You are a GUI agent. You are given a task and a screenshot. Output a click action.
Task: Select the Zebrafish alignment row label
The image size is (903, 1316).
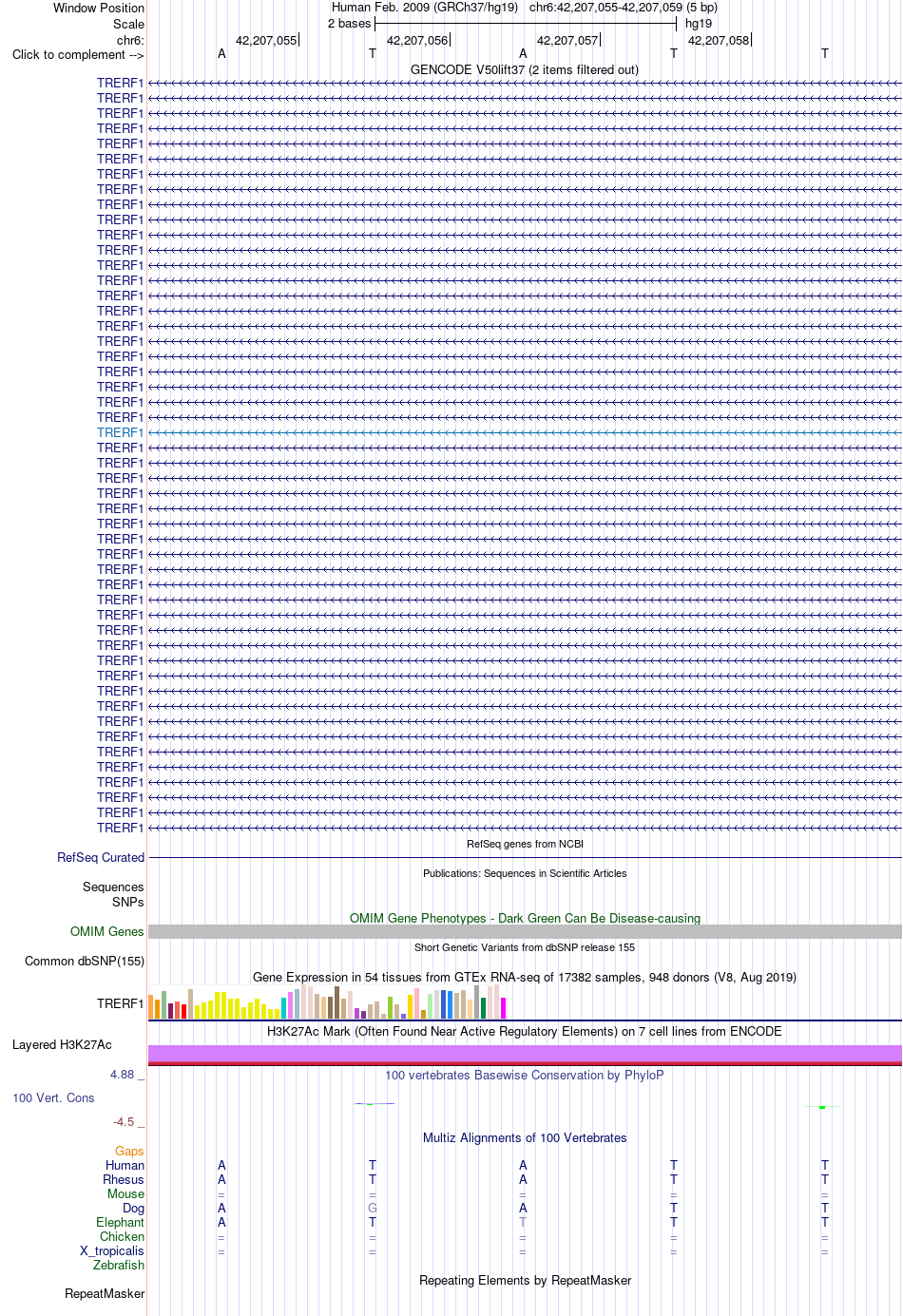119,1265
